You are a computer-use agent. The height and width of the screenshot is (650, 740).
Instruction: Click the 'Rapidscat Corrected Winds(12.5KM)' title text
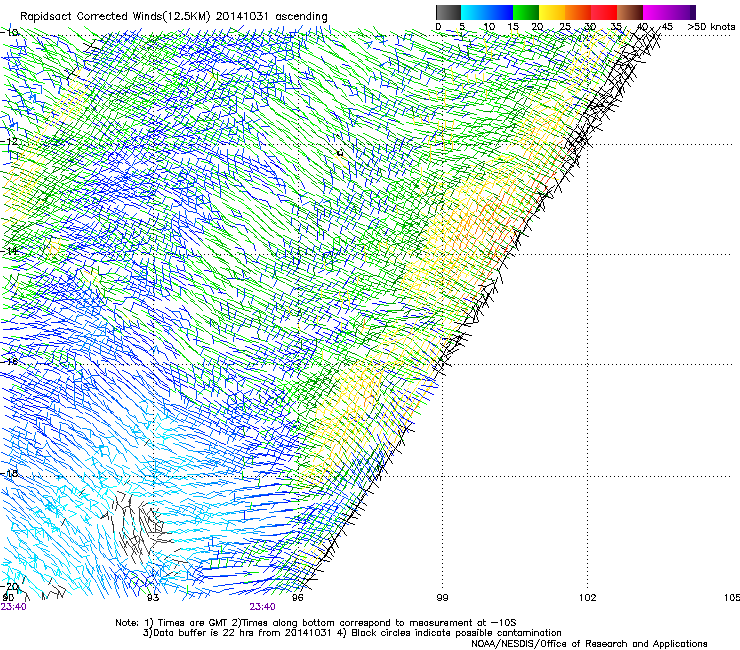115,17
